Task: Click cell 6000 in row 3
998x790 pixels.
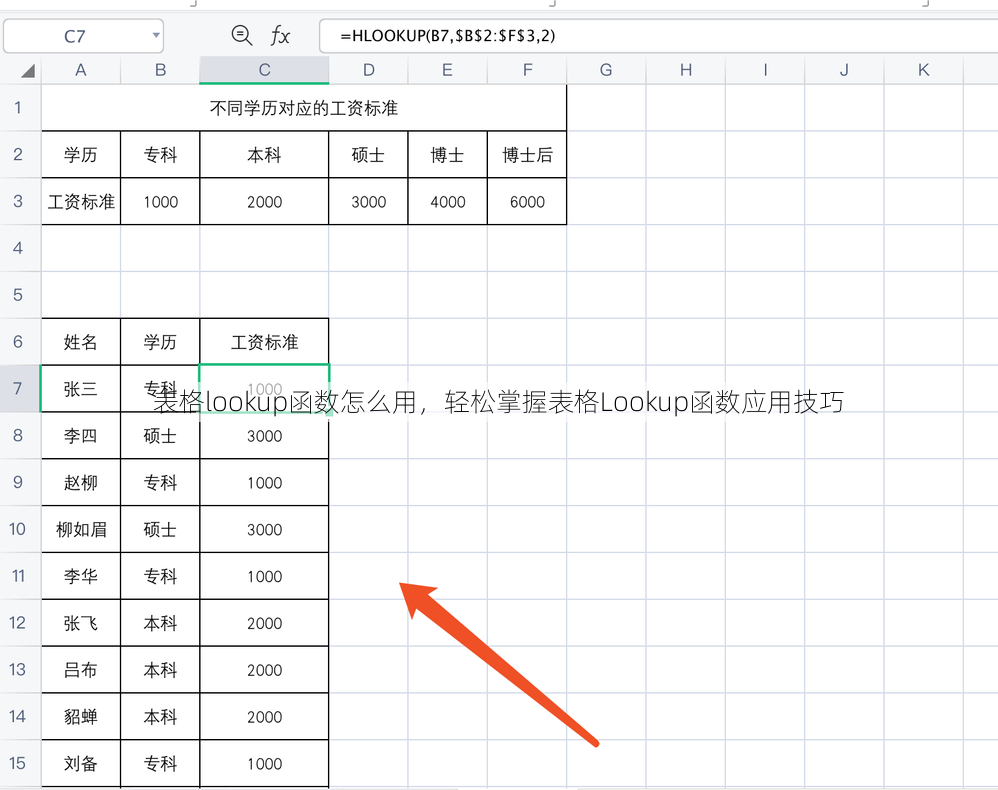Action: coord(527,202)
